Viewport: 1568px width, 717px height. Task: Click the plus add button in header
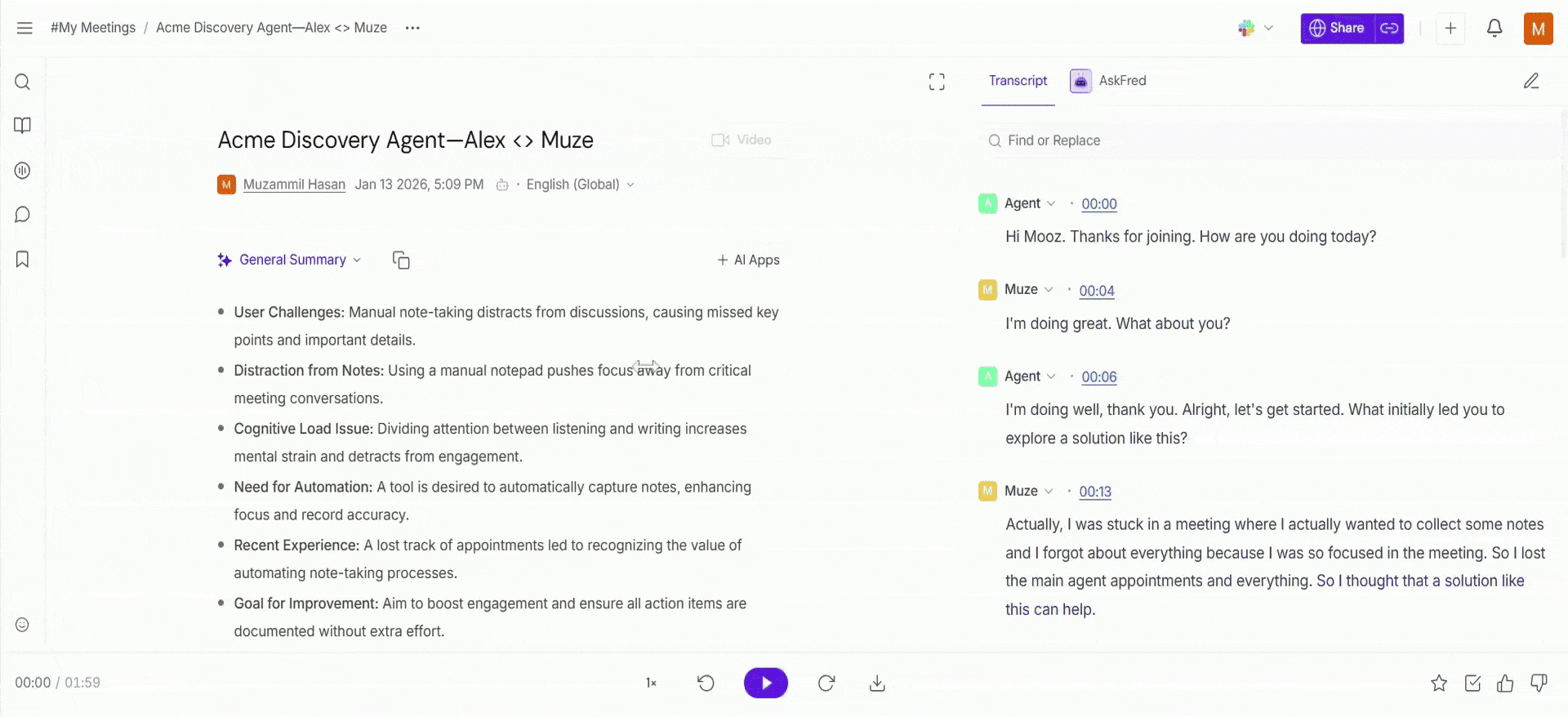[1450, 29]
